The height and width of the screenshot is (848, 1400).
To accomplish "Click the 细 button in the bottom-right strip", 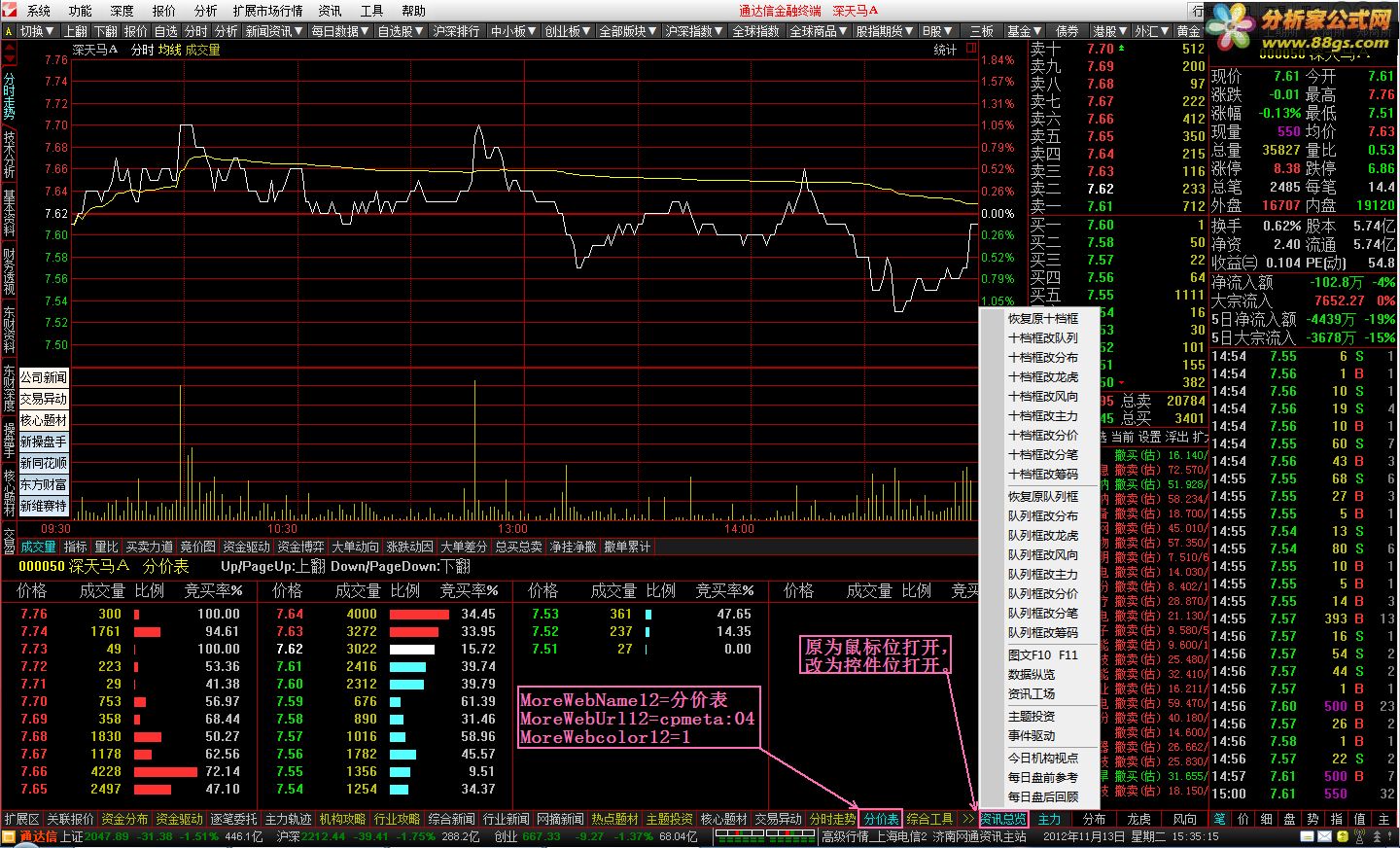I will tap(1266, 819).
